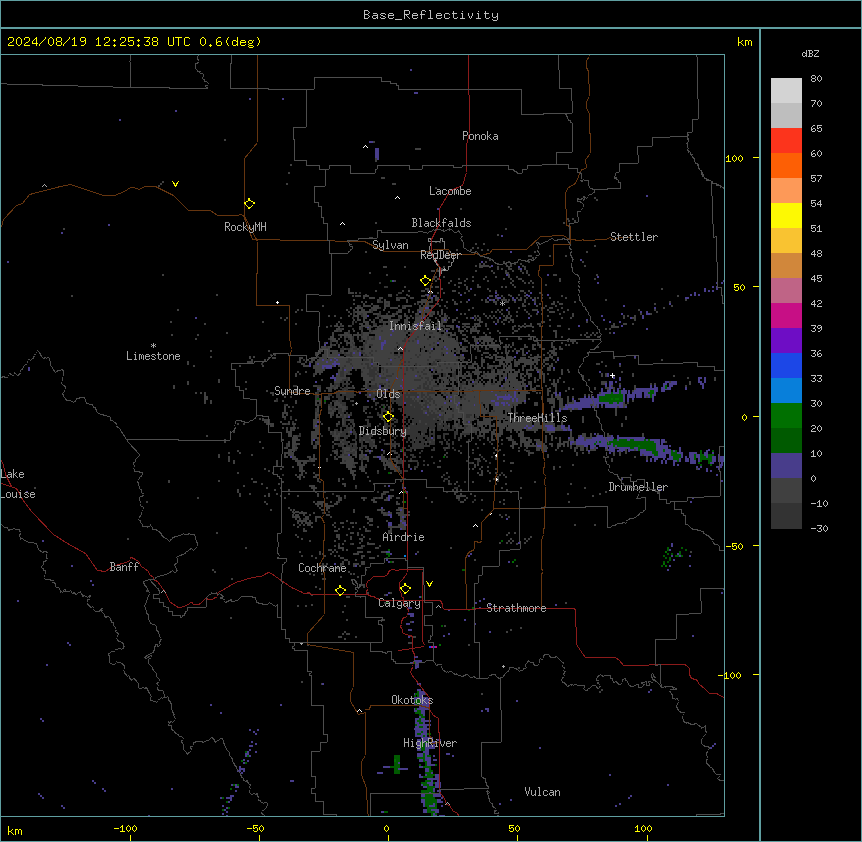Click the Drumheller city label
Viewport: 862px width, 842px height.
(638, 487)
